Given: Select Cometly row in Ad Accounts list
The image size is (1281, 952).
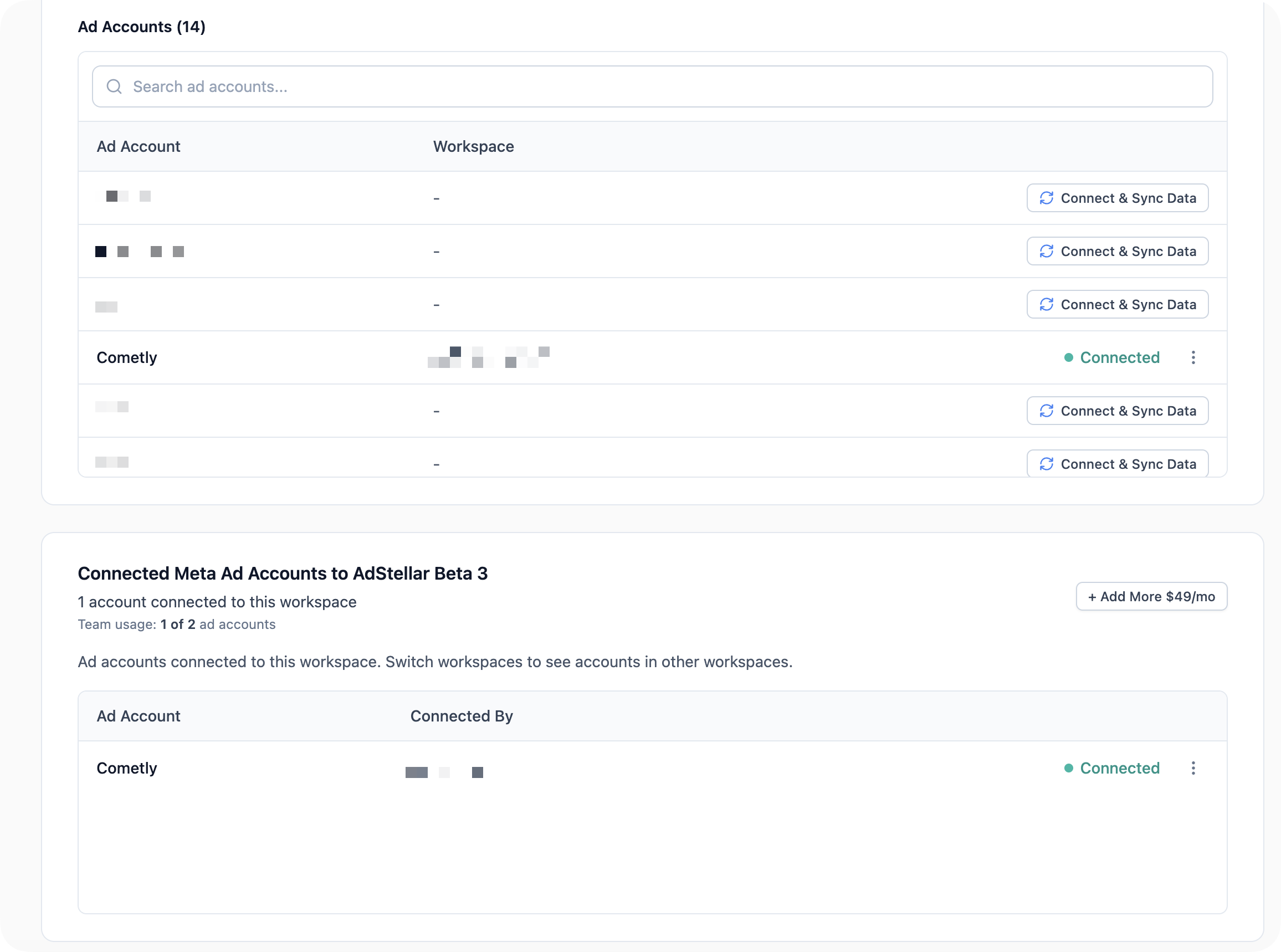Looking at the screenshot, I should tap(127, 357).
